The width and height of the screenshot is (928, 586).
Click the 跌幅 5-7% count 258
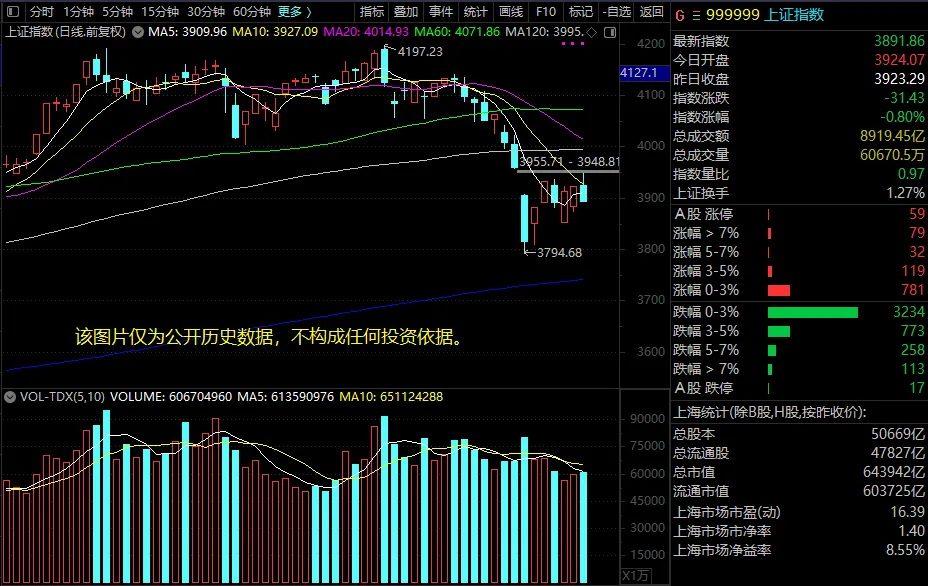[x=913, y=350]
